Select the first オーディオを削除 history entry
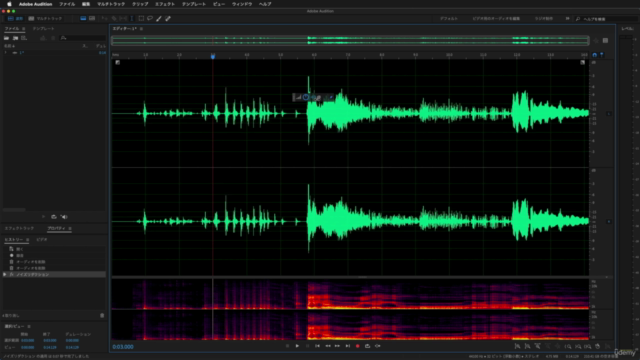Image resolution: width=640 pixels, height=360 pixels. click(55, 262)
